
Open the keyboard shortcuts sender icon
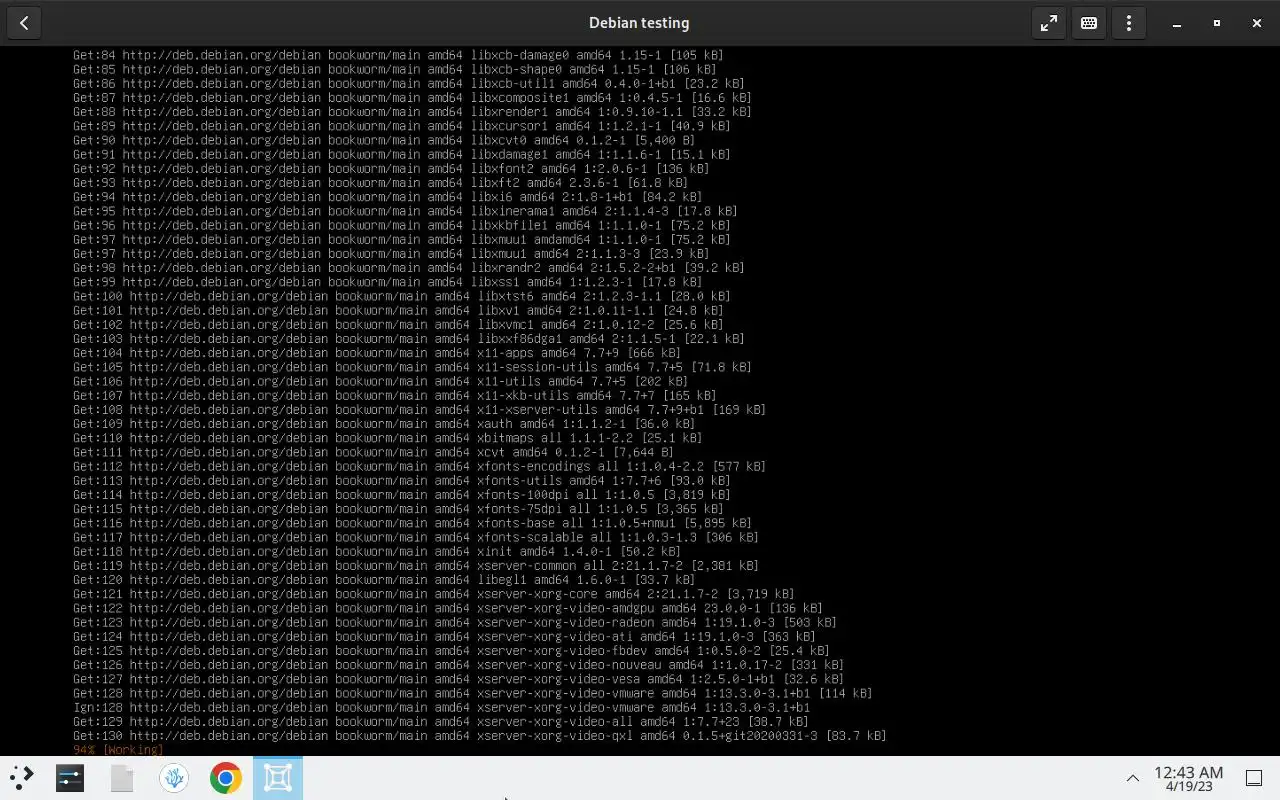pyautogui.click(x=1089, y=23)
